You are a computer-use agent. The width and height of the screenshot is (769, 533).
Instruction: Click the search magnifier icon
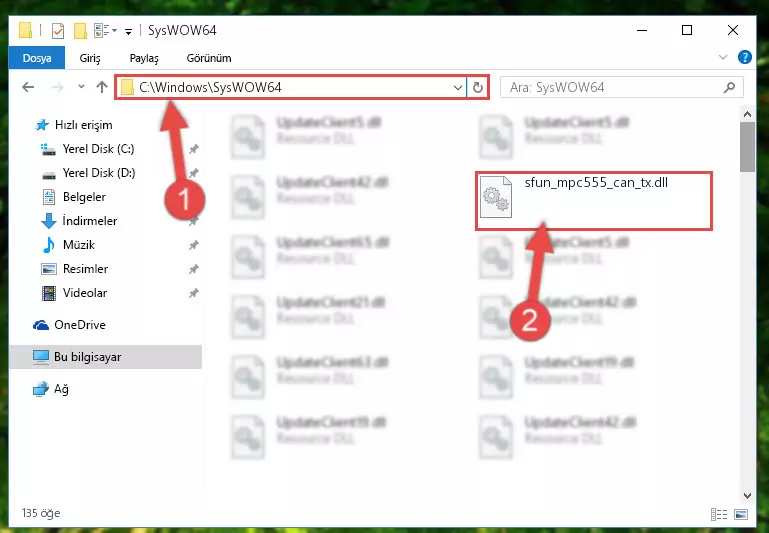point(729,87)
